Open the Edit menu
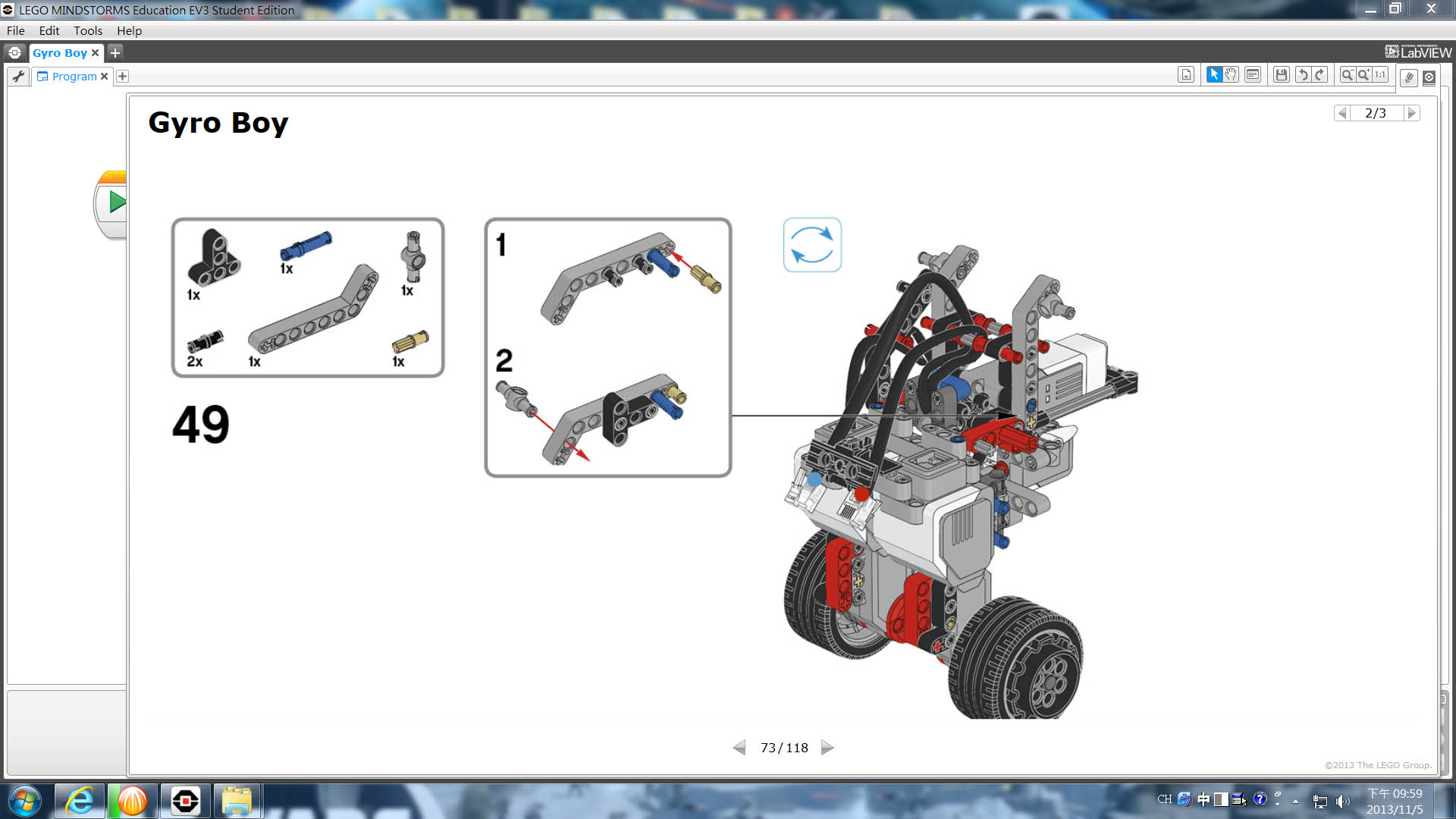 (x=49, y=31)
